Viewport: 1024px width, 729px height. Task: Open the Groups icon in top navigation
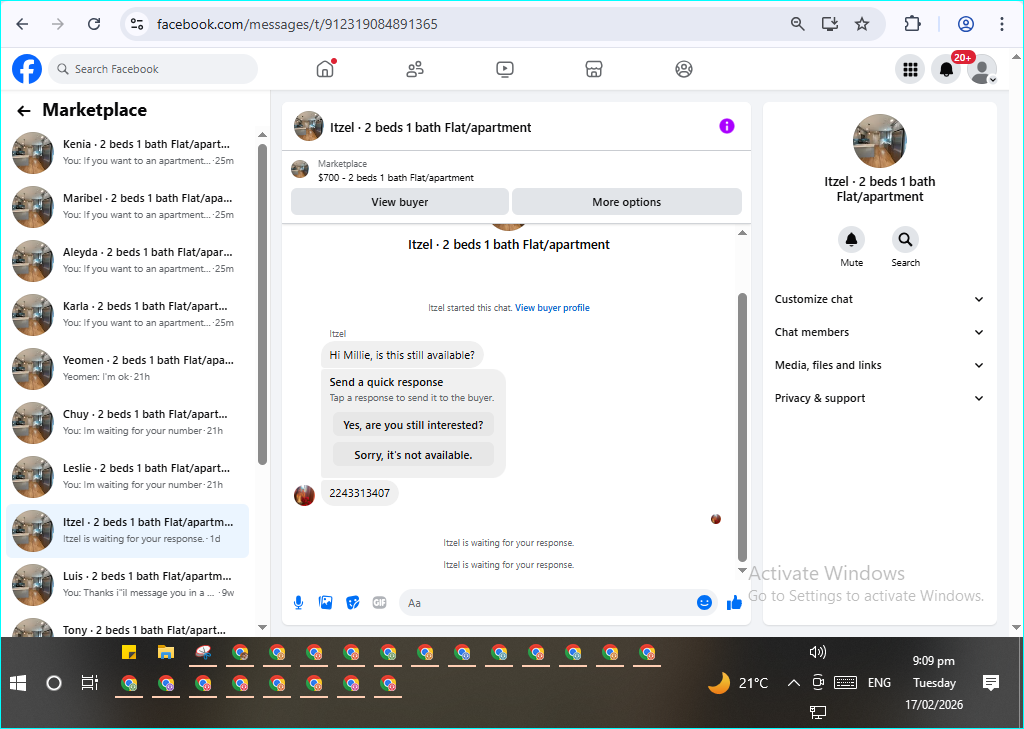pyautogui.click(x=684, y=69)
